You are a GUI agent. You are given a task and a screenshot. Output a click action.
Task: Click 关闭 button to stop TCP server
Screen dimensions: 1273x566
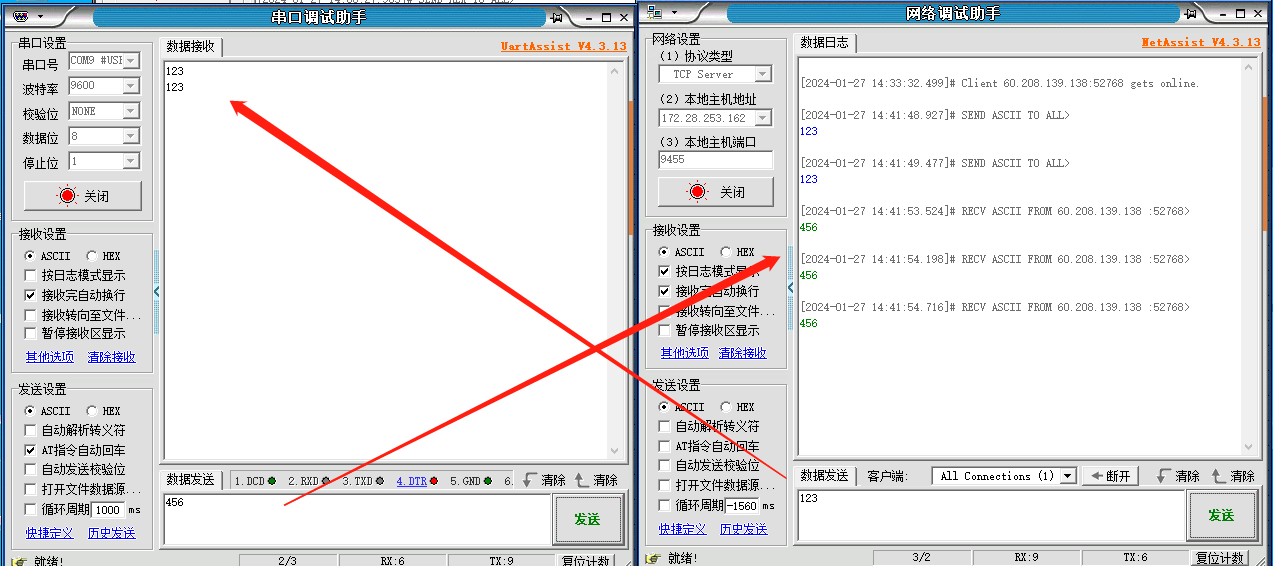click(x=718, y=192)
